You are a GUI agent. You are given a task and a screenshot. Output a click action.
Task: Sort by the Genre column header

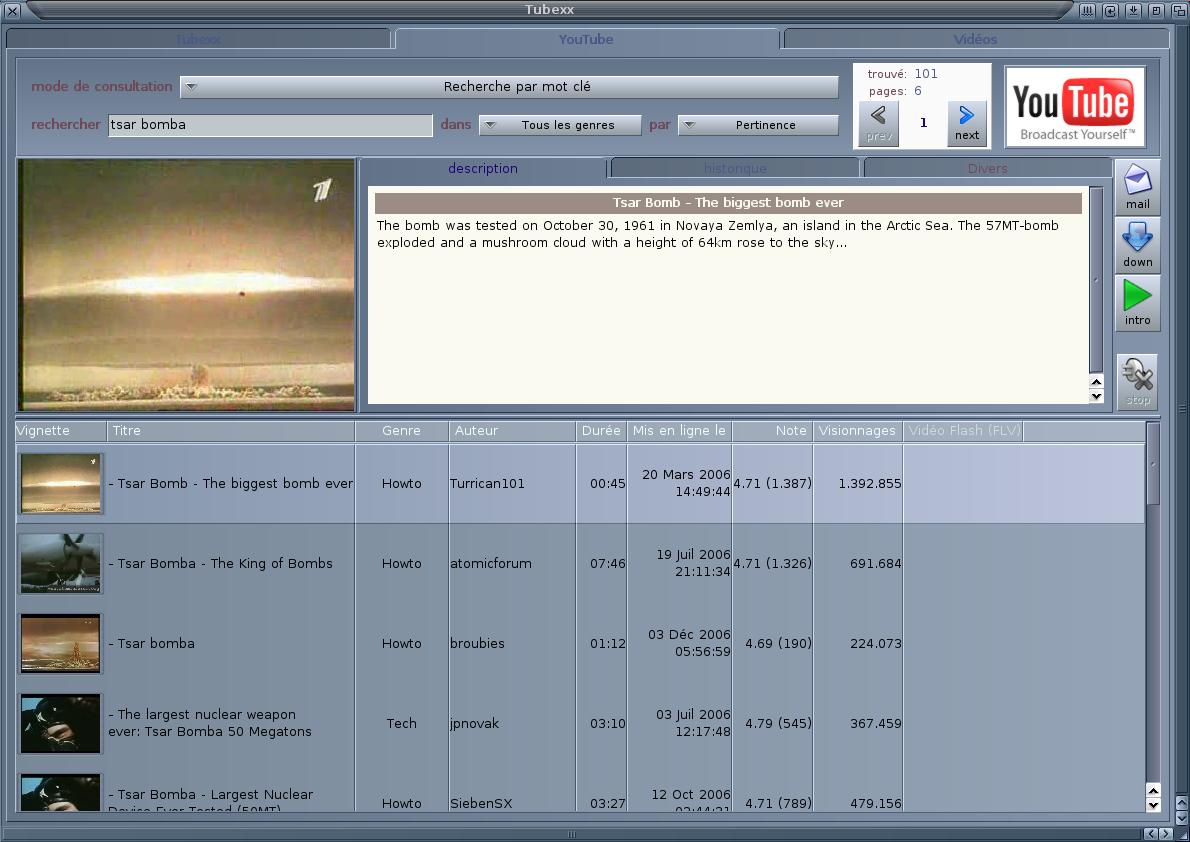click(401, 430)
